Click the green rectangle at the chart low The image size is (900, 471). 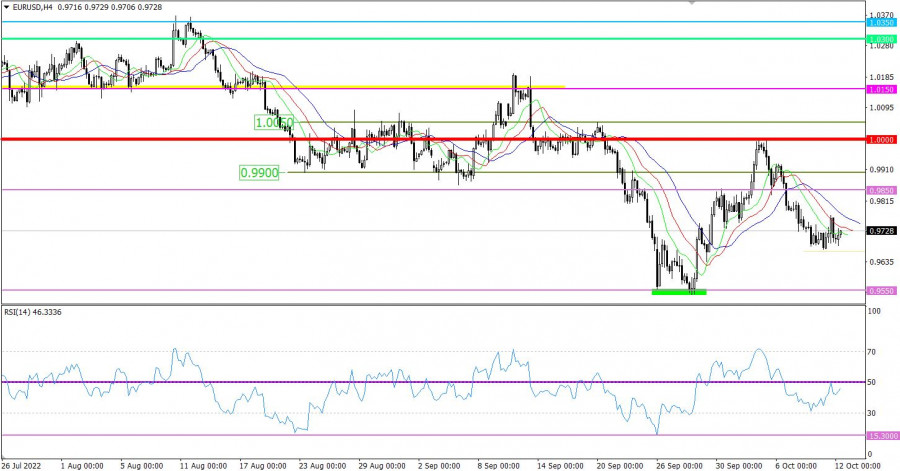(x=679, y=292)
